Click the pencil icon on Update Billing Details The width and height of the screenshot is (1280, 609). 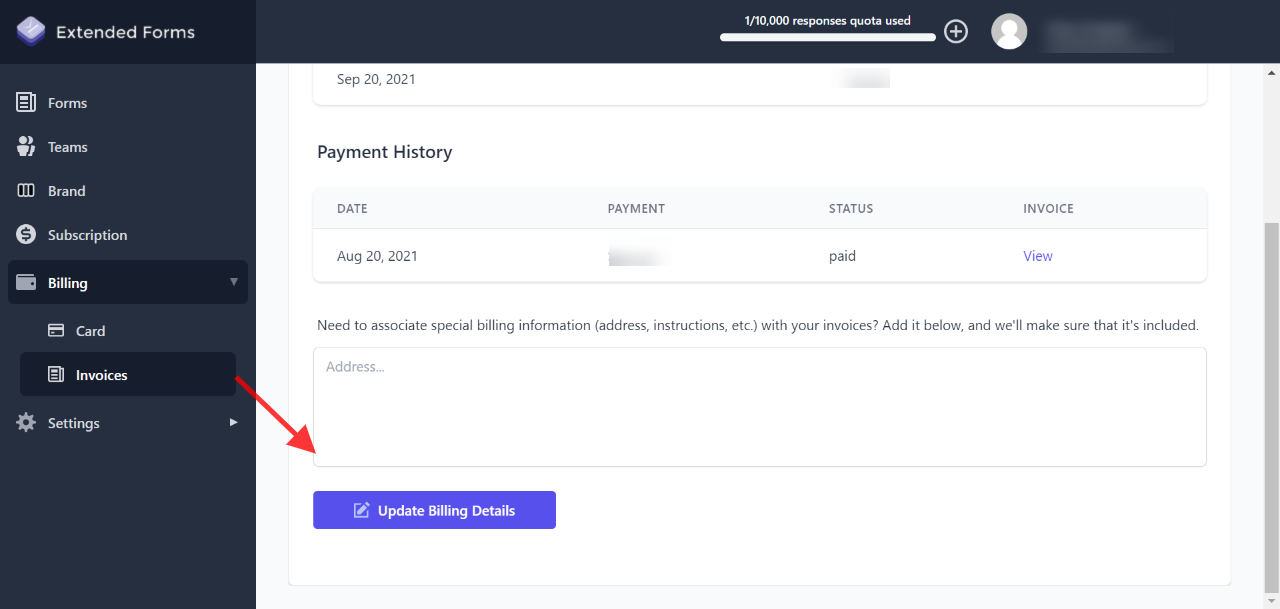pos(362,510)
